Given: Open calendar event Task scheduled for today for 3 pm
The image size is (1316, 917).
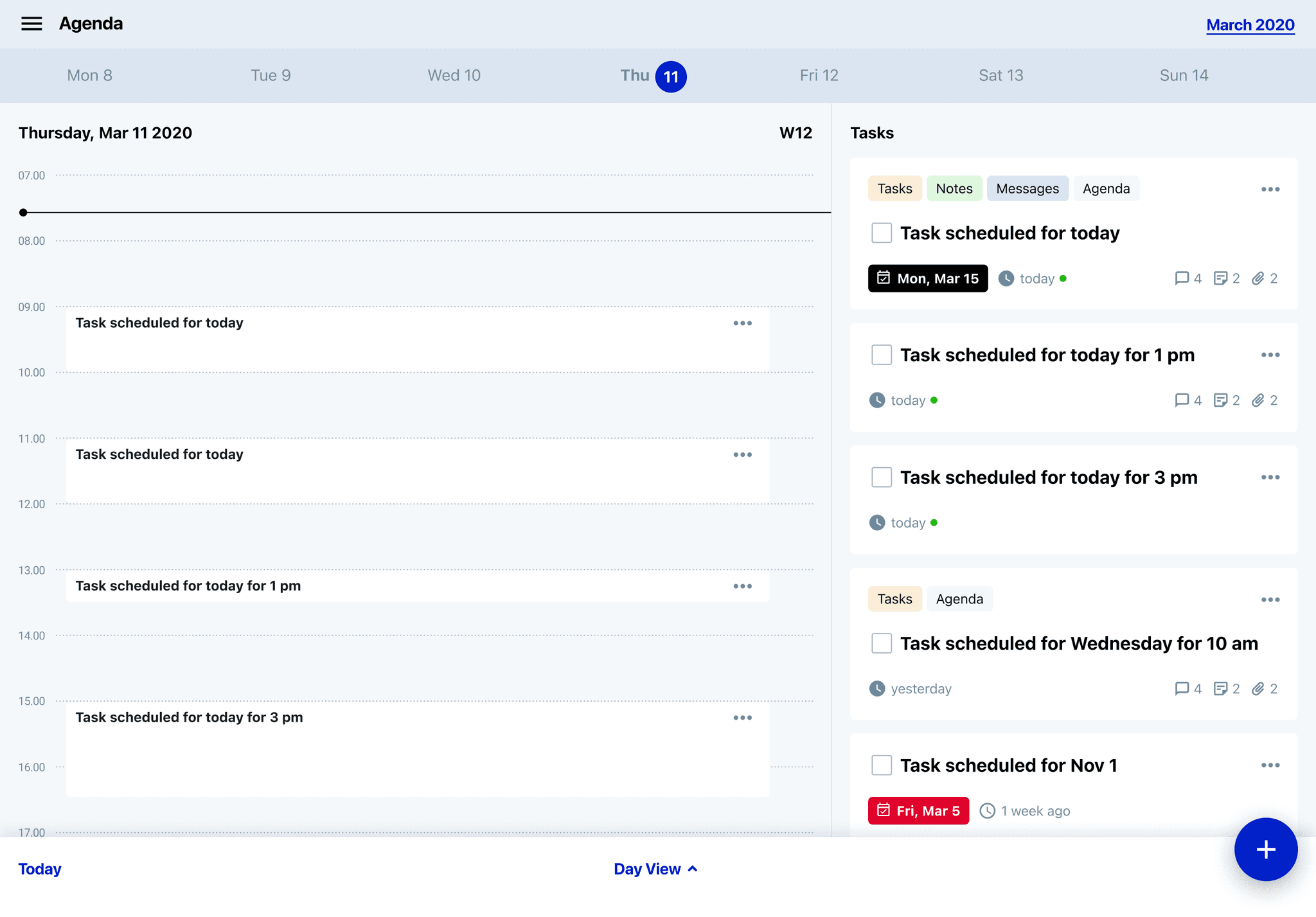Looking at the screenshot, I should pos(418,749).
